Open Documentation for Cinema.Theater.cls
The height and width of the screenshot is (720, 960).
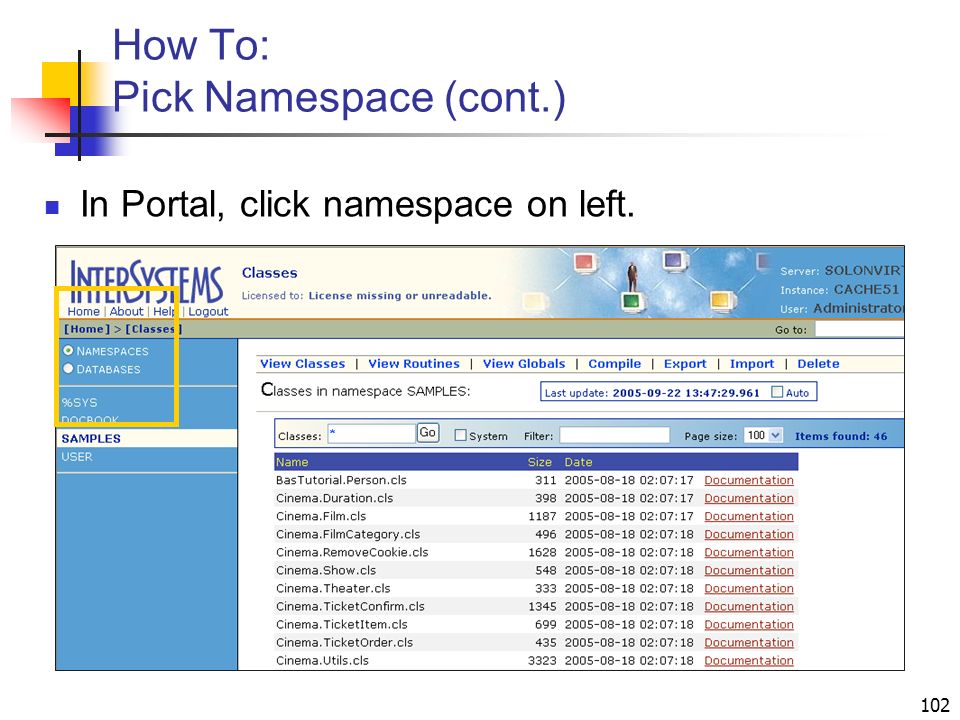(x=749, y=588)
